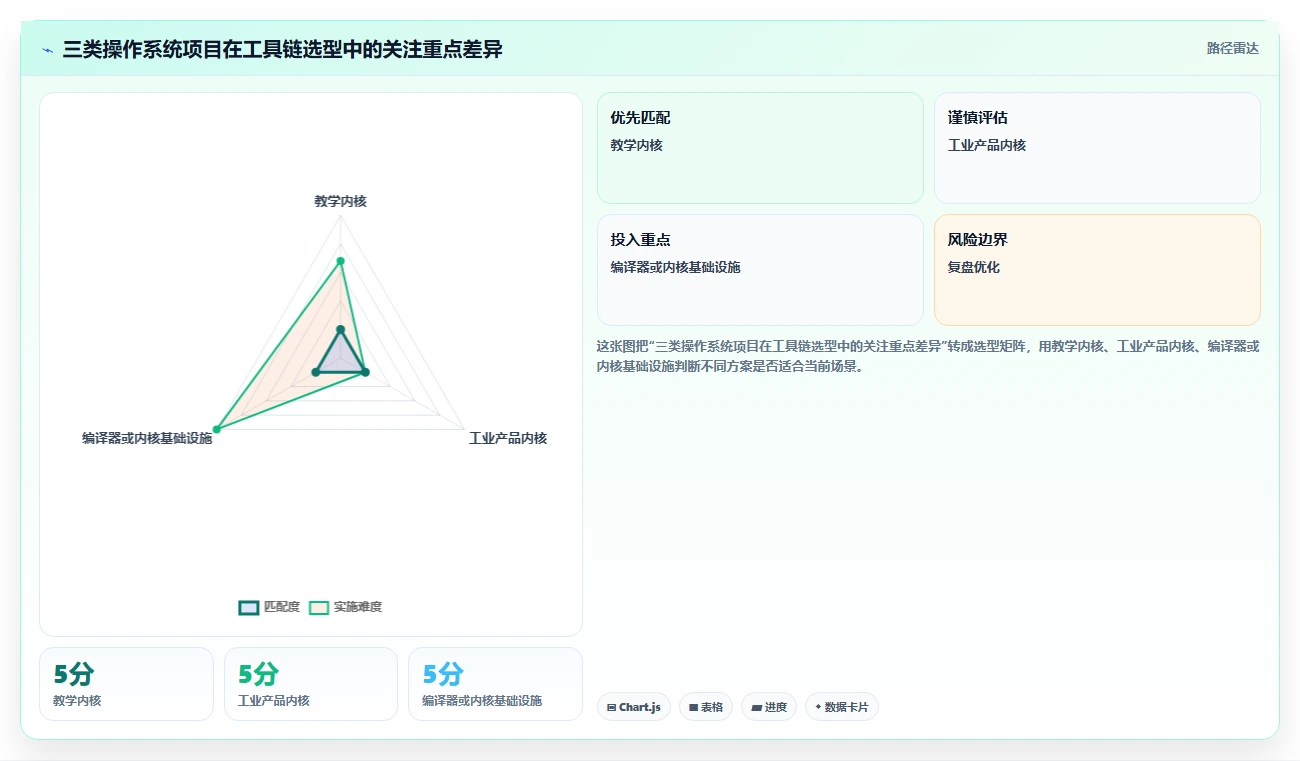Open the 谨慎评估 card
This screenshot has width=1300, height=761.
1097,148
